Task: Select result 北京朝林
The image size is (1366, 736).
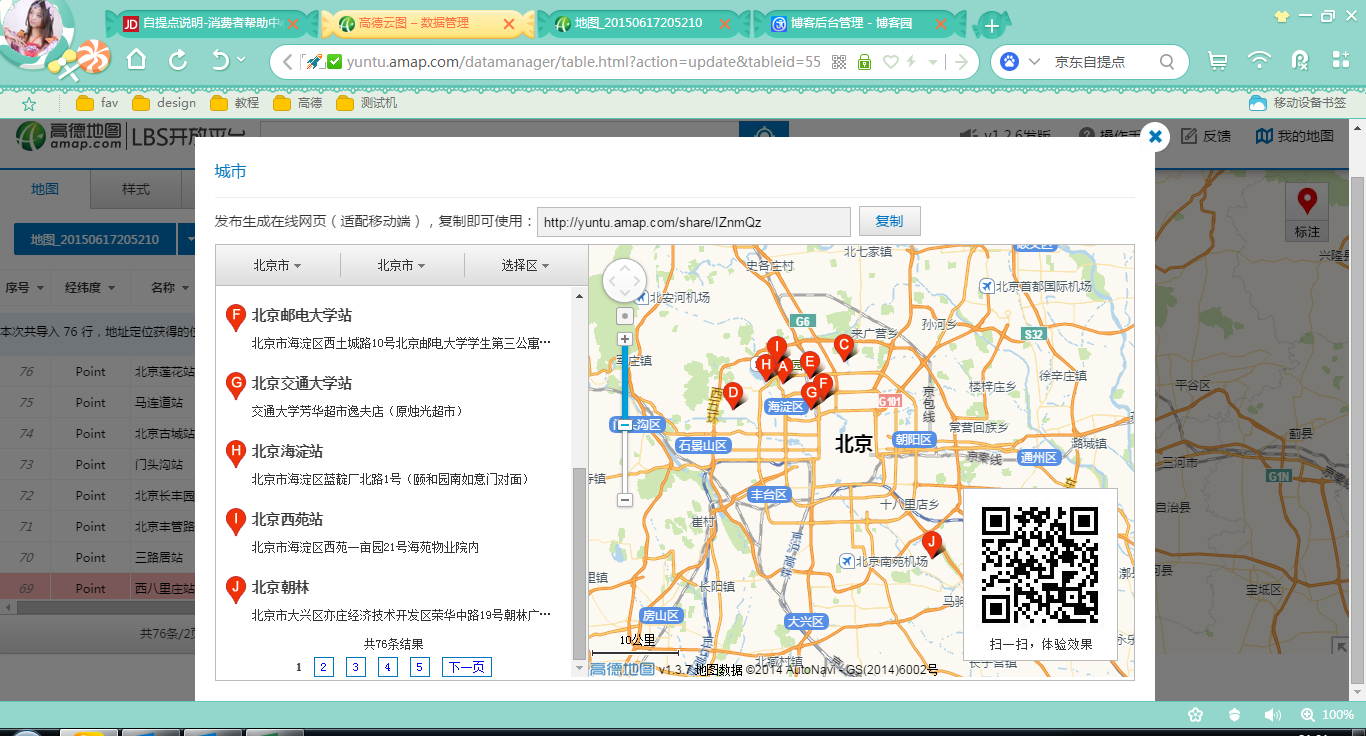Action: (x=280, y=587)
